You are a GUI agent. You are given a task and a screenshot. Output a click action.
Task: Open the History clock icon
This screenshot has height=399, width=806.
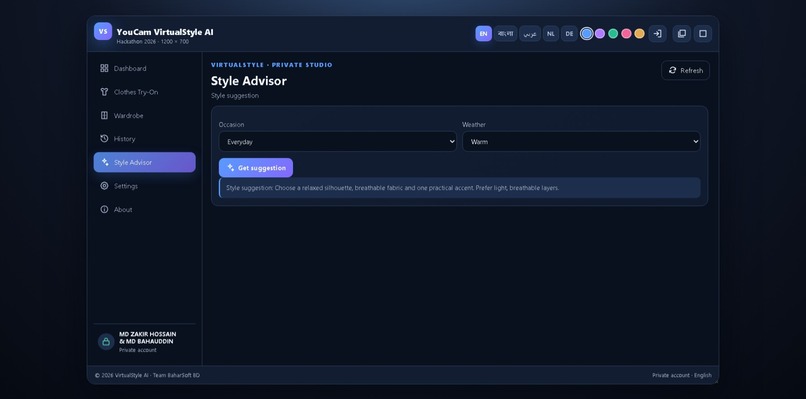point(104,139)
